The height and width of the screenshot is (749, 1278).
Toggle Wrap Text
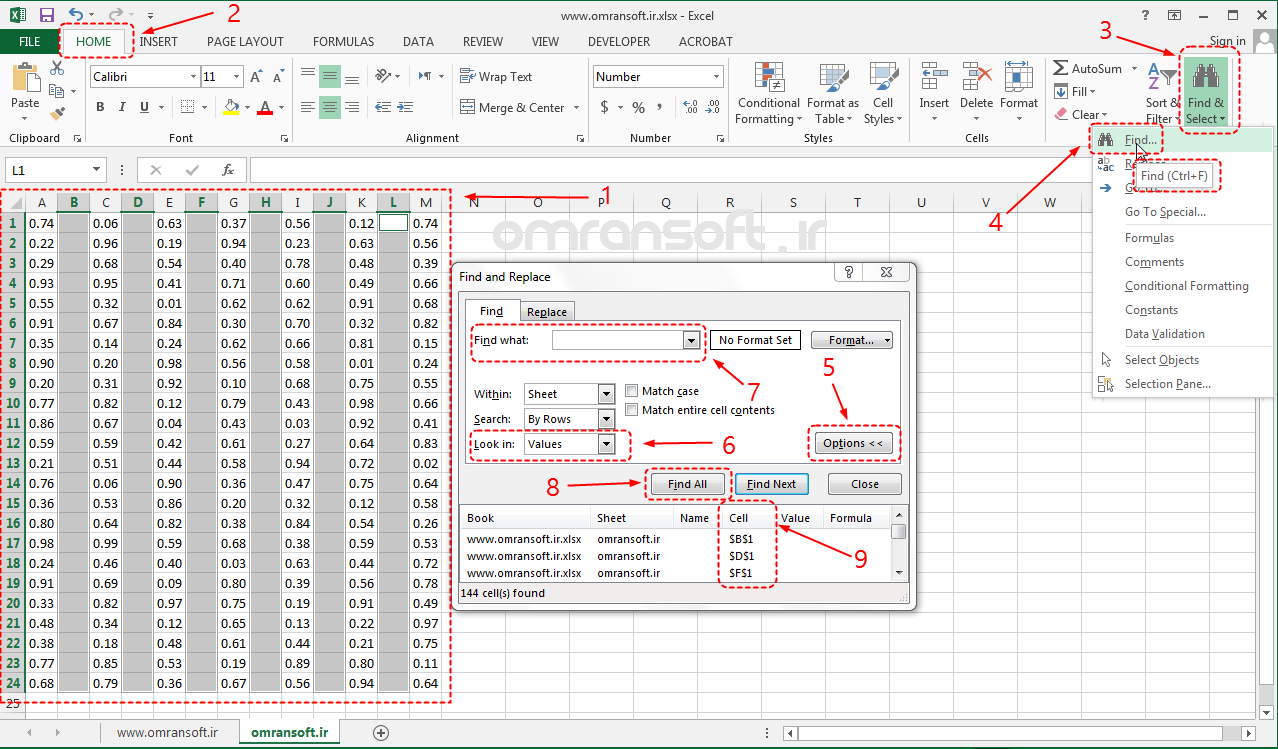tap(496, 77)
